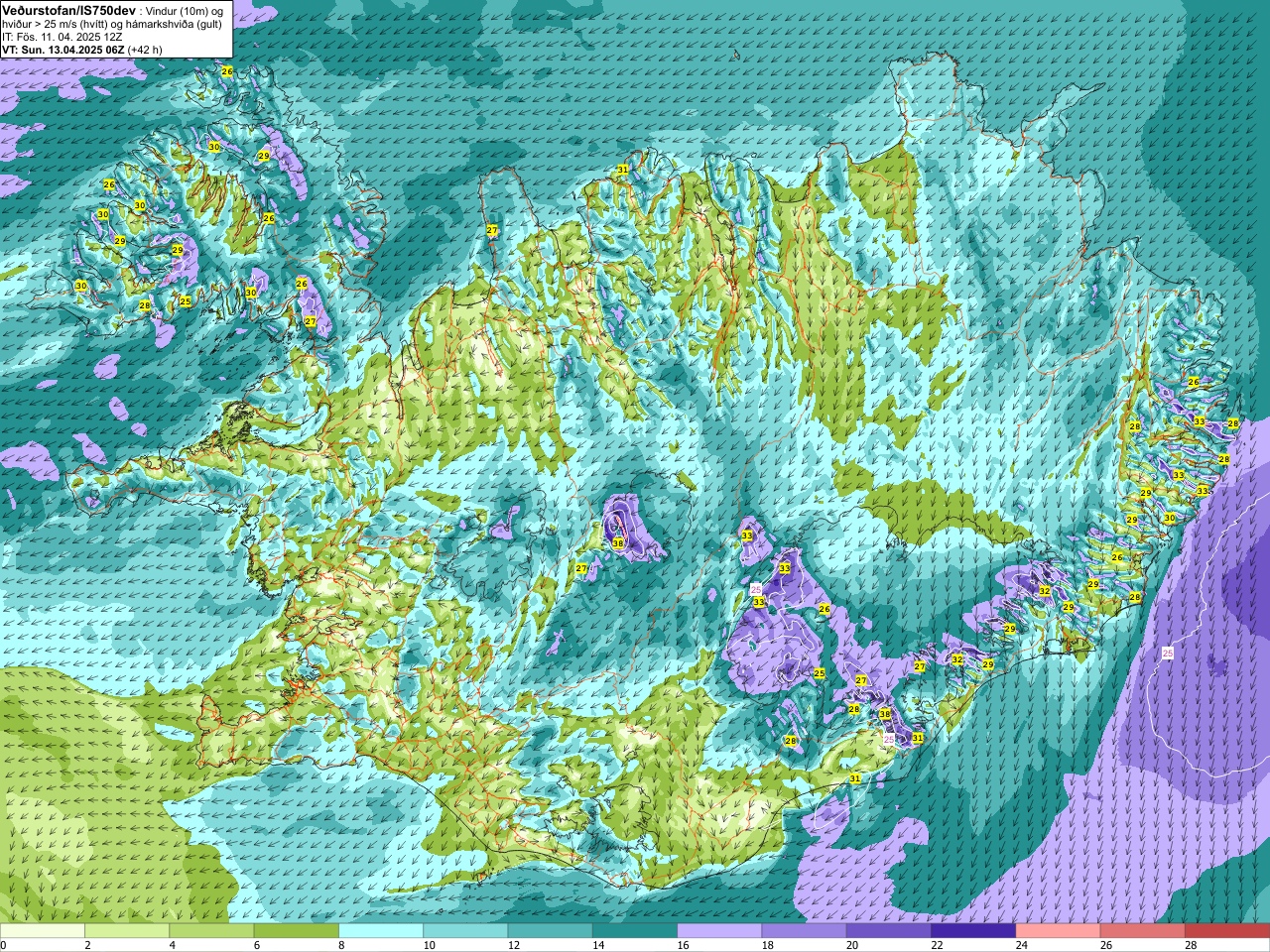Image resolution: width=1270 pixels, height=952 pixels.
Task: Click the legend scale value "24"
Action: (1022, 945)
